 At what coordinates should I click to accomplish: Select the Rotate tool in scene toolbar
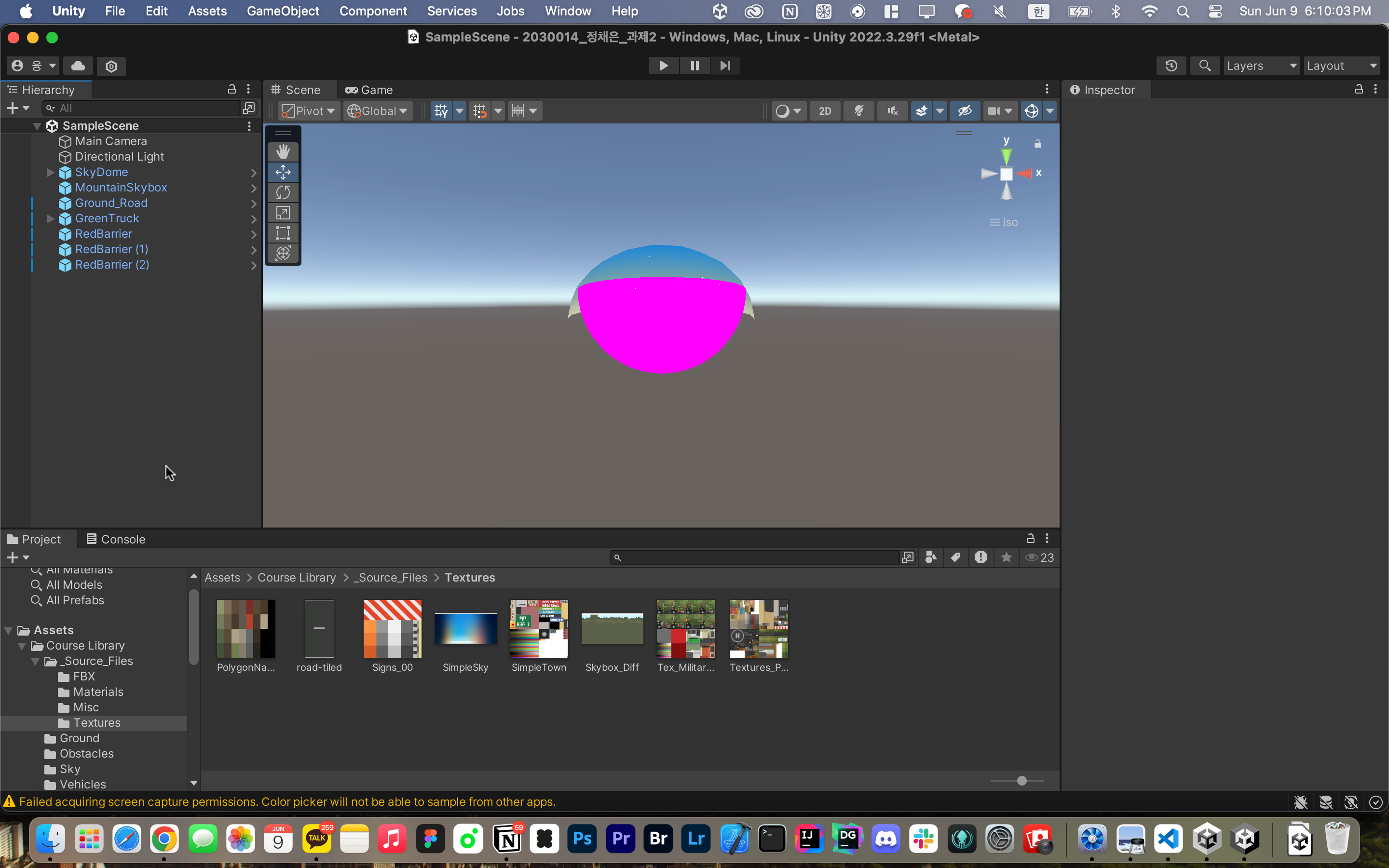[x=283, y=192]
